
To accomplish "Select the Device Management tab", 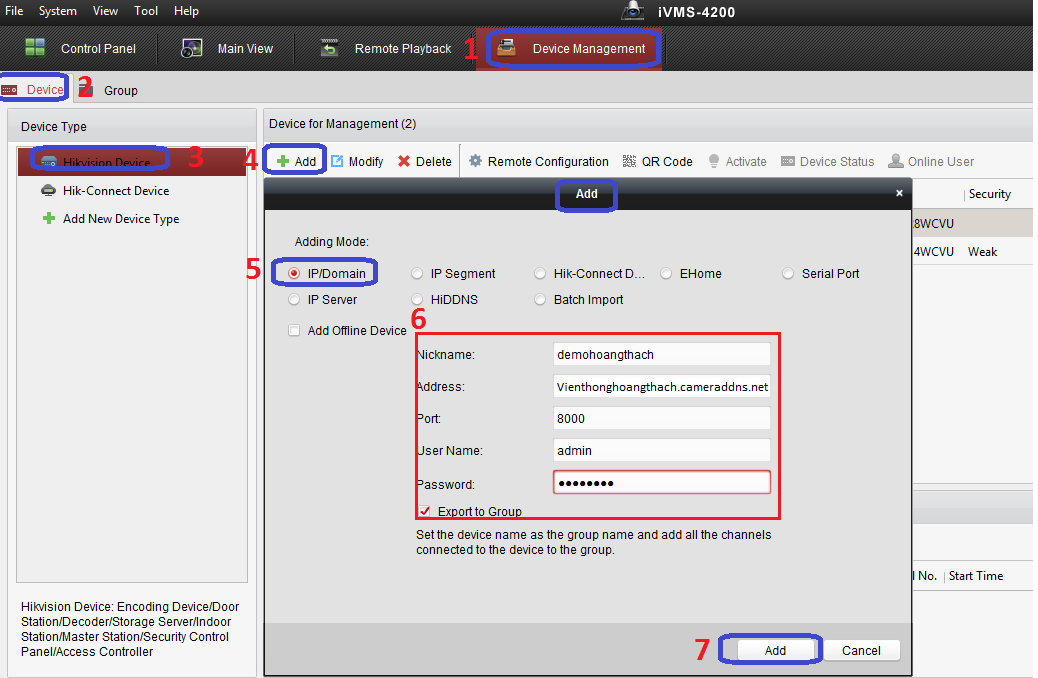I will (x=570, y=48).
